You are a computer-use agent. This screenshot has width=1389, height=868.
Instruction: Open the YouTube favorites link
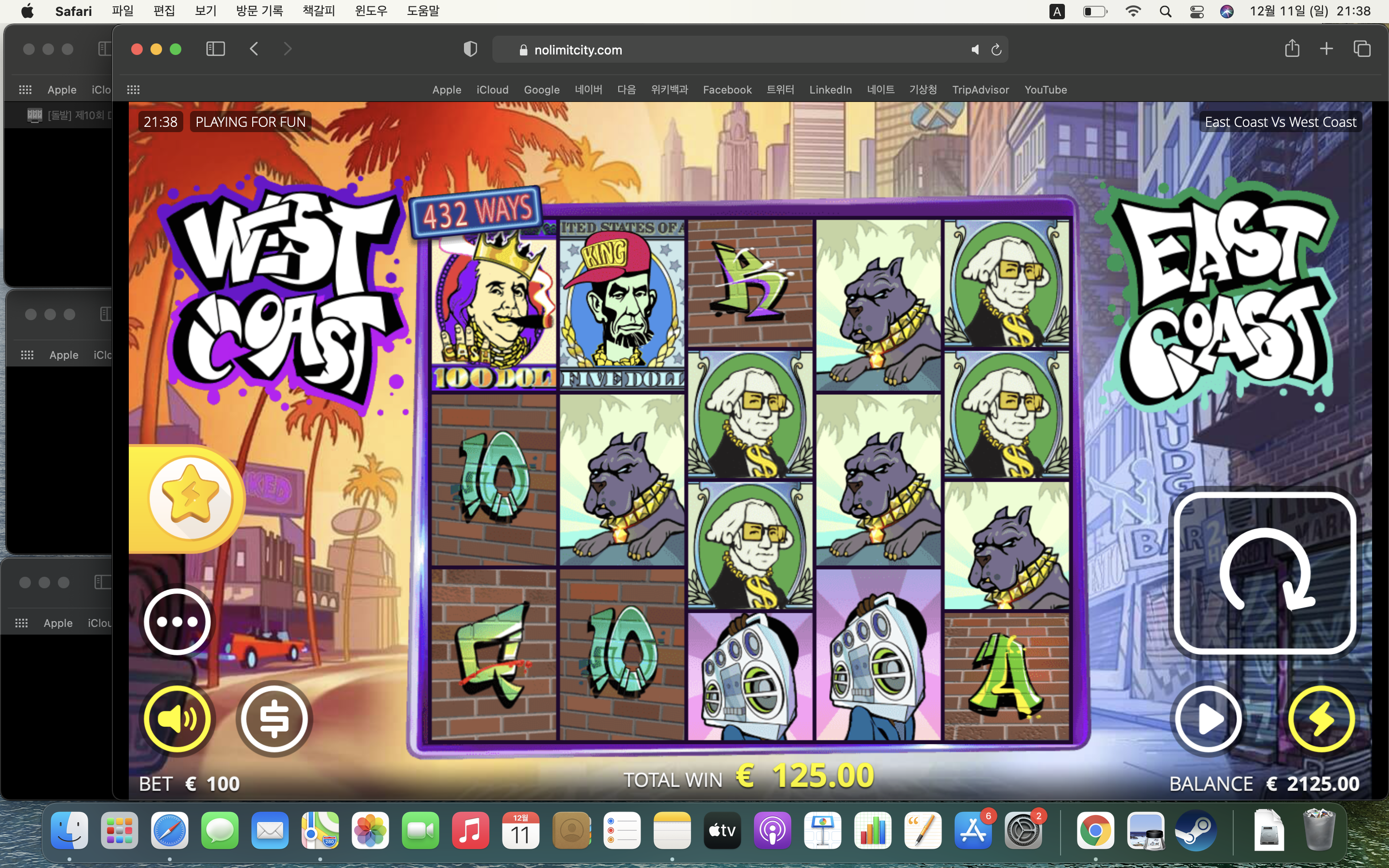point(1045,90)
